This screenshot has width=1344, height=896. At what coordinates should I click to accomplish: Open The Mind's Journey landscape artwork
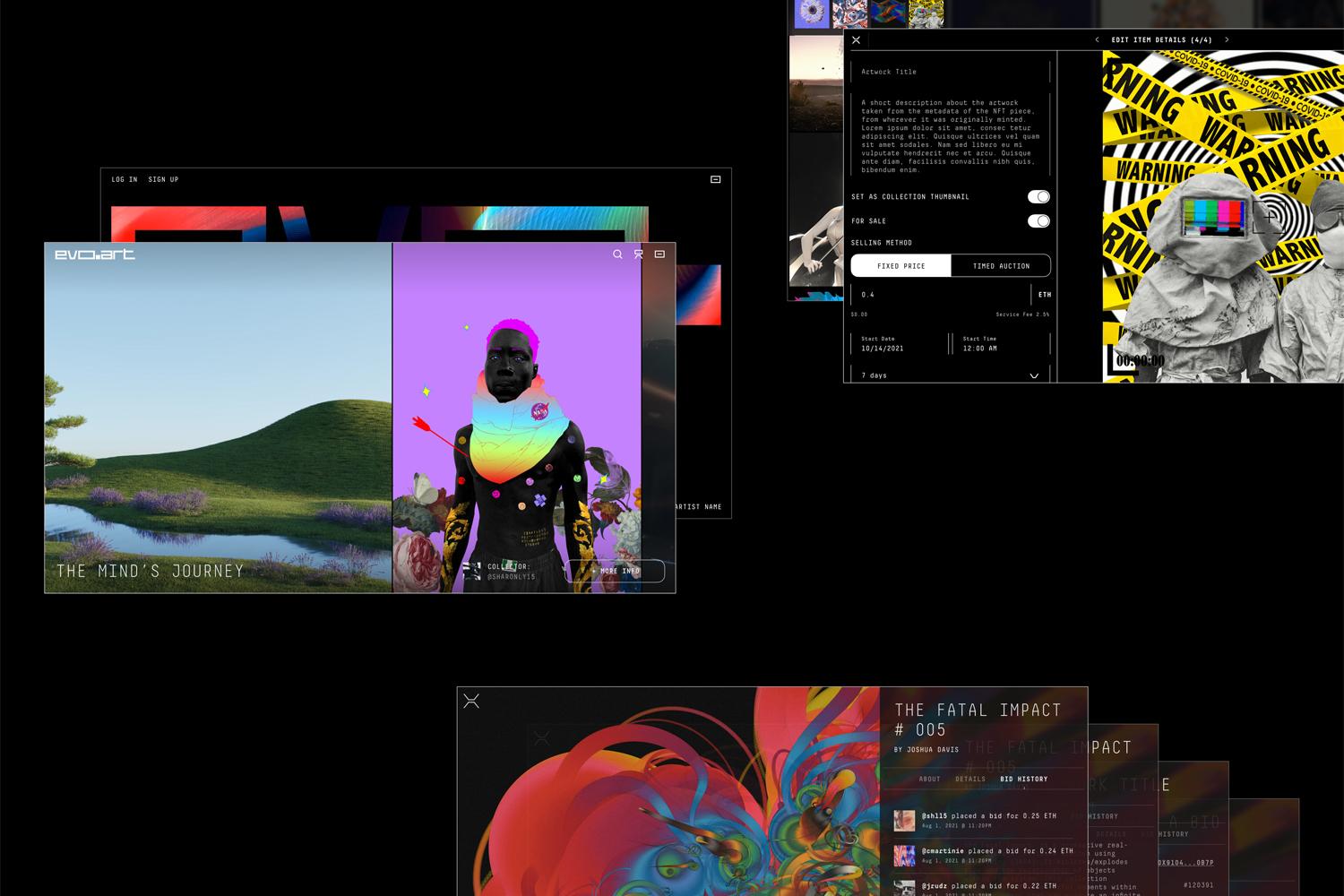[x=219, y=418]
